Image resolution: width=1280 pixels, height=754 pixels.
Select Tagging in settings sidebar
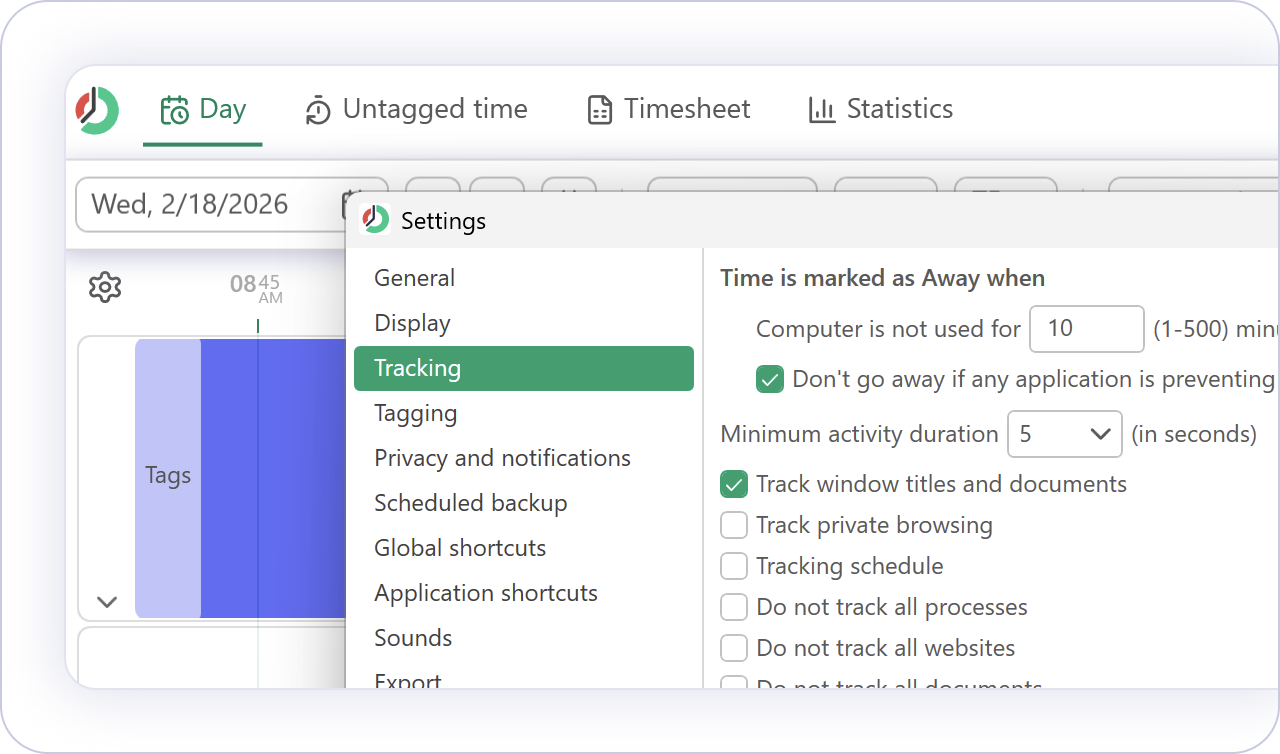point(416,413)
